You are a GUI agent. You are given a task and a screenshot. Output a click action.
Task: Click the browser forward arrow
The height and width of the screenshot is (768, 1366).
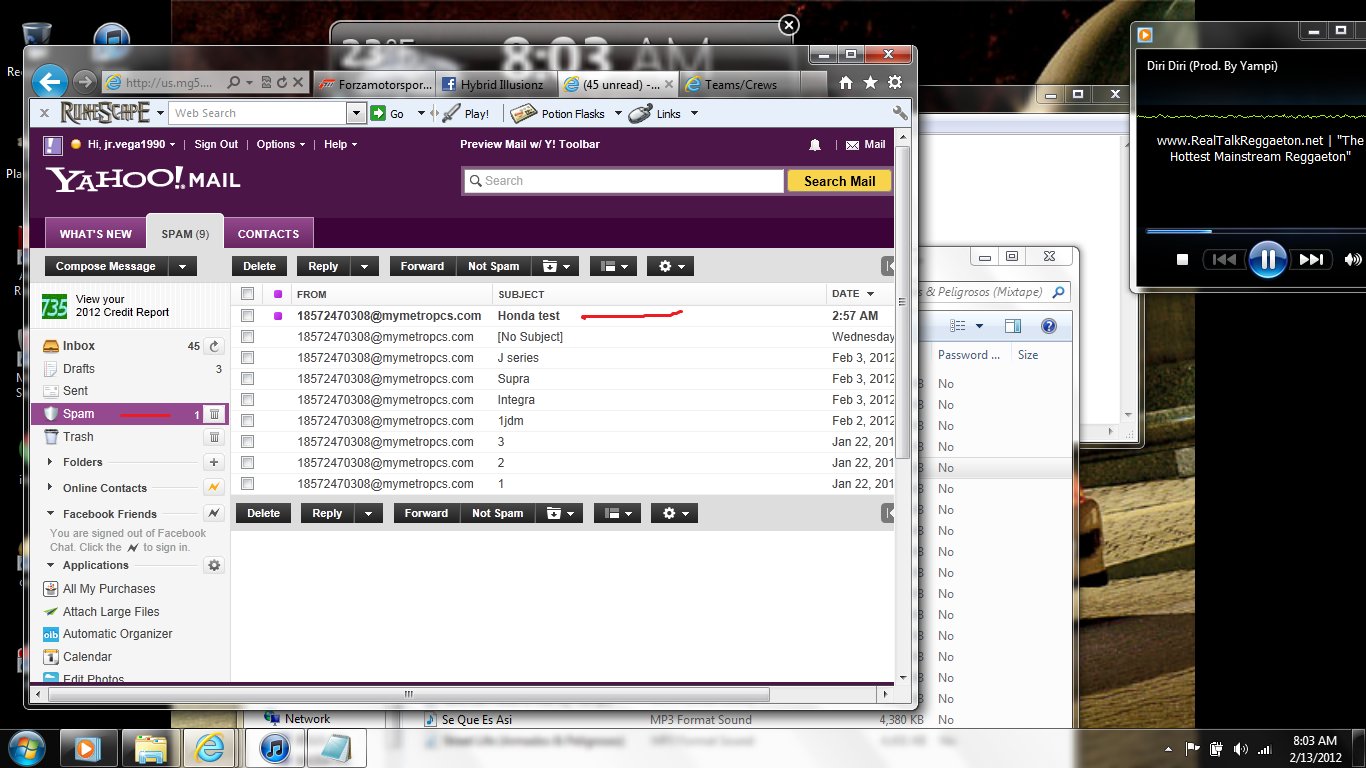click(x=85, y=82)
